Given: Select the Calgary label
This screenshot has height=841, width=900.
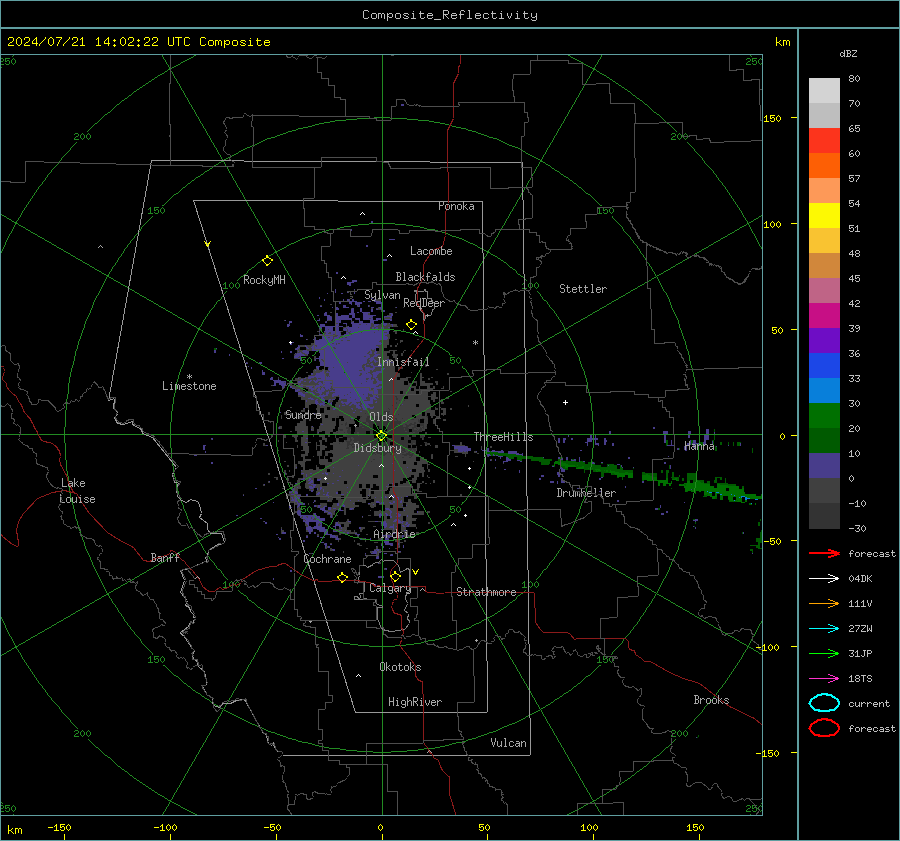Looking at the screenshot, I should click(390, 588).
